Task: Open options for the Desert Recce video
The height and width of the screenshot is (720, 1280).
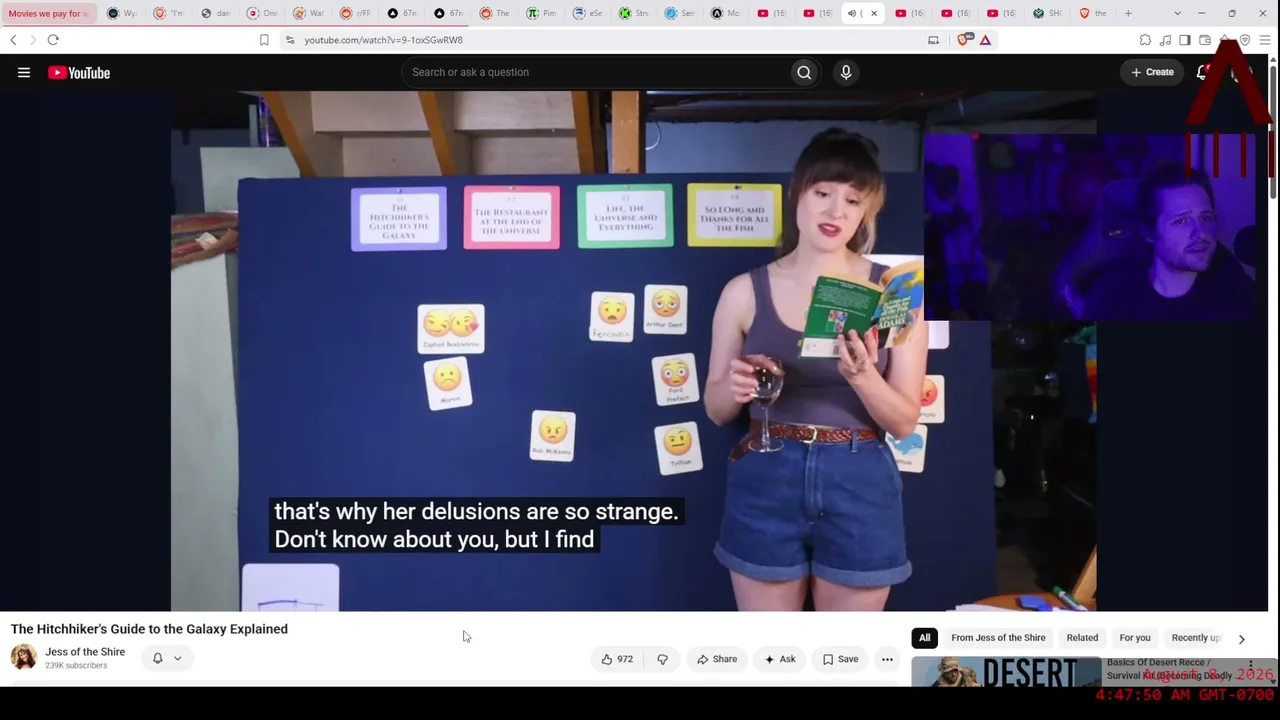Action: tap(1250, 666)
